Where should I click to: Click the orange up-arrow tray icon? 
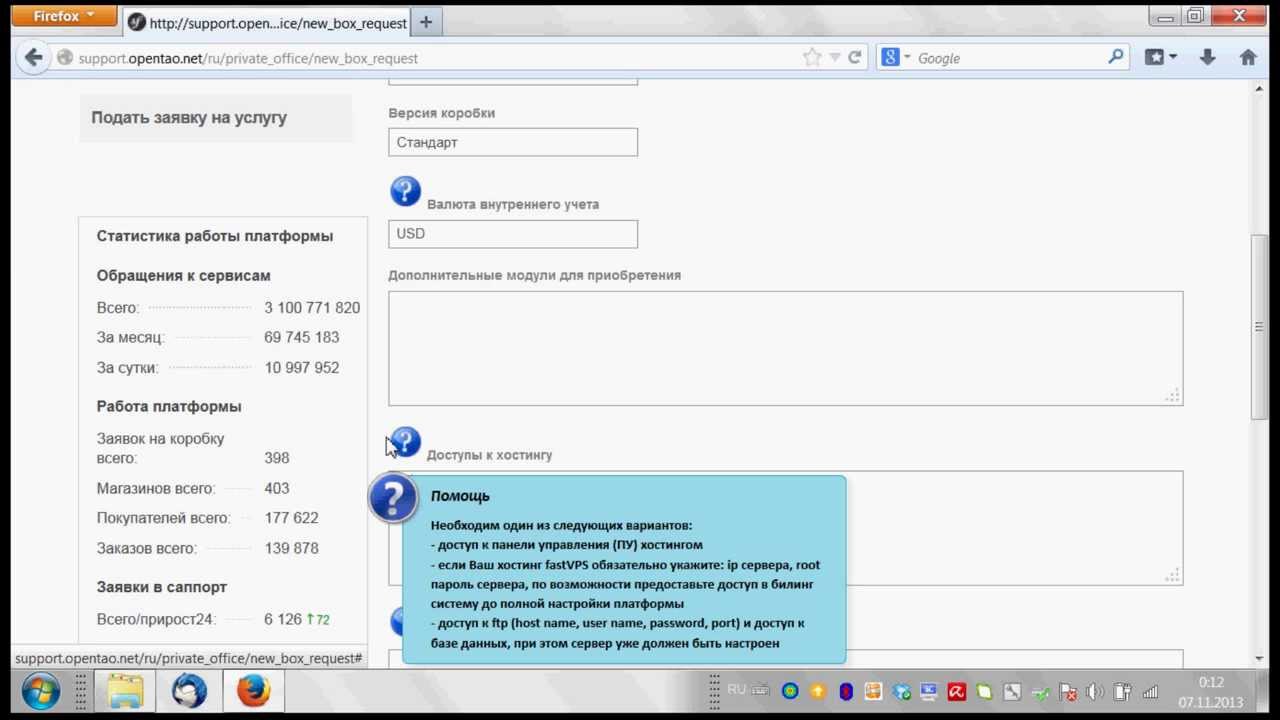[818, 691]
